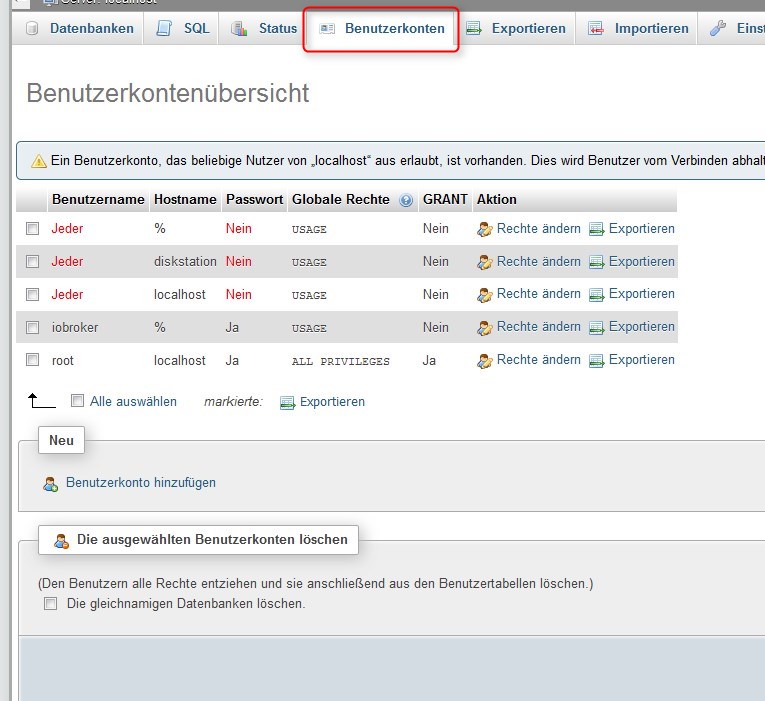Click the export icon beside Exportieren tab

click(x=474, y=28)
